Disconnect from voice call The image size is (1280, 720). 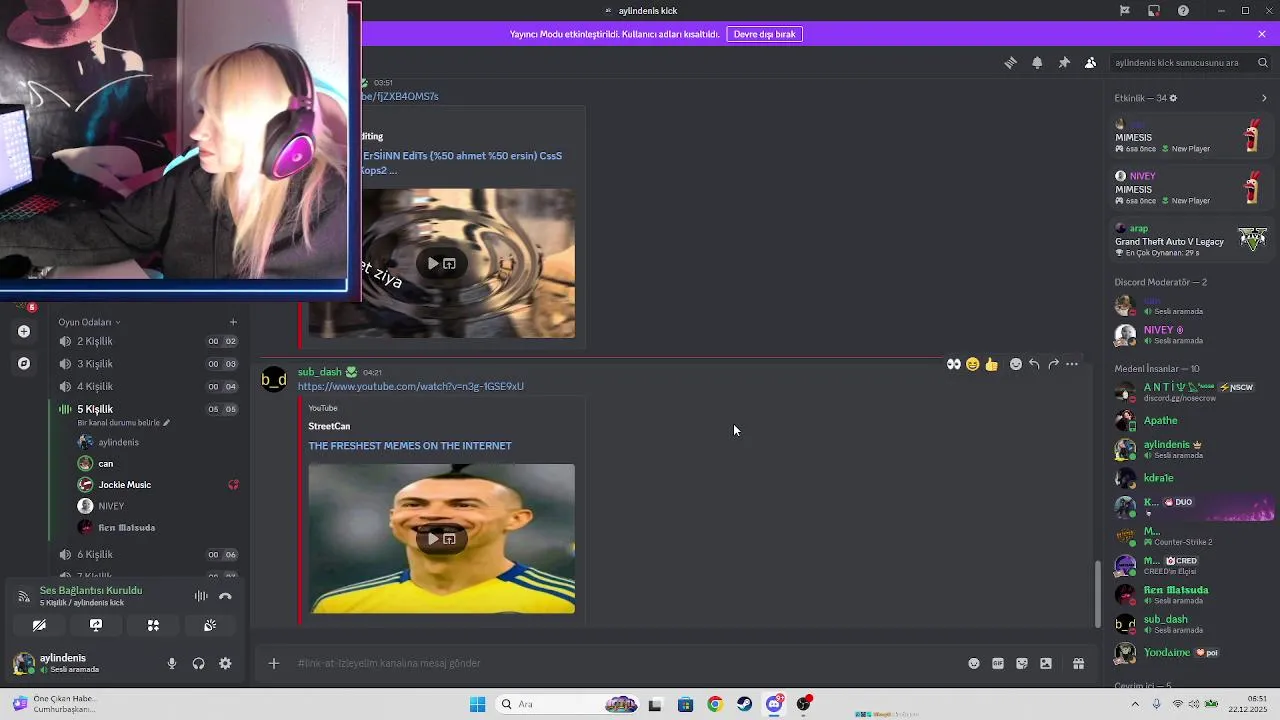225,596
